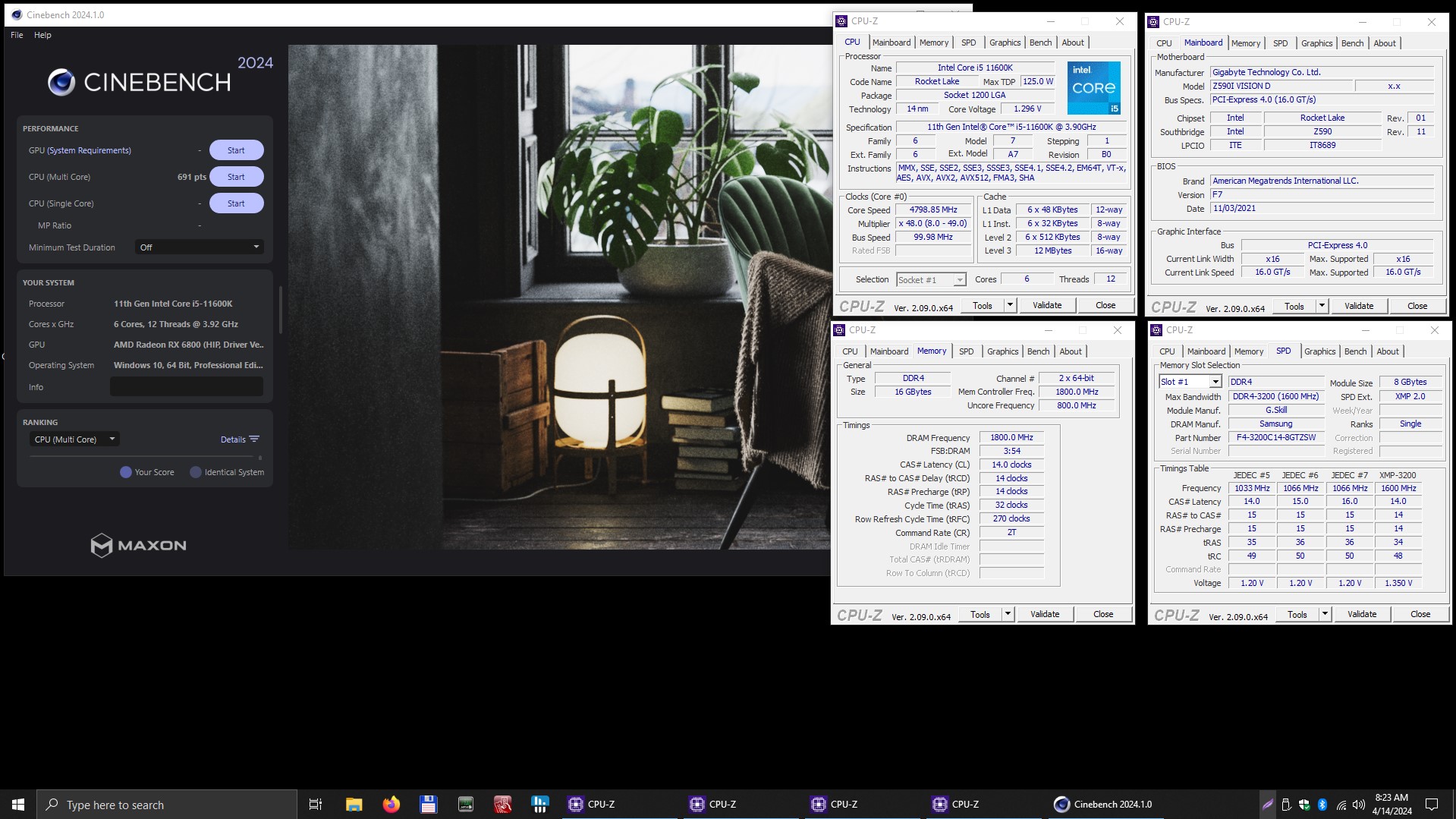Click the F4-3200C14-8GTZSW part number field

tap(1275, 438)
